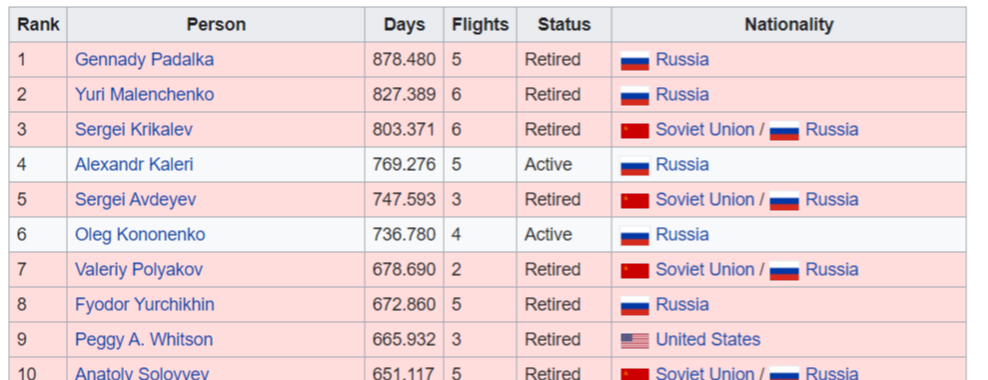The height and width of the screenshot is (380, 988).
Task: Open the Yuri Malenchenko article link
Action: pos(144,95)
